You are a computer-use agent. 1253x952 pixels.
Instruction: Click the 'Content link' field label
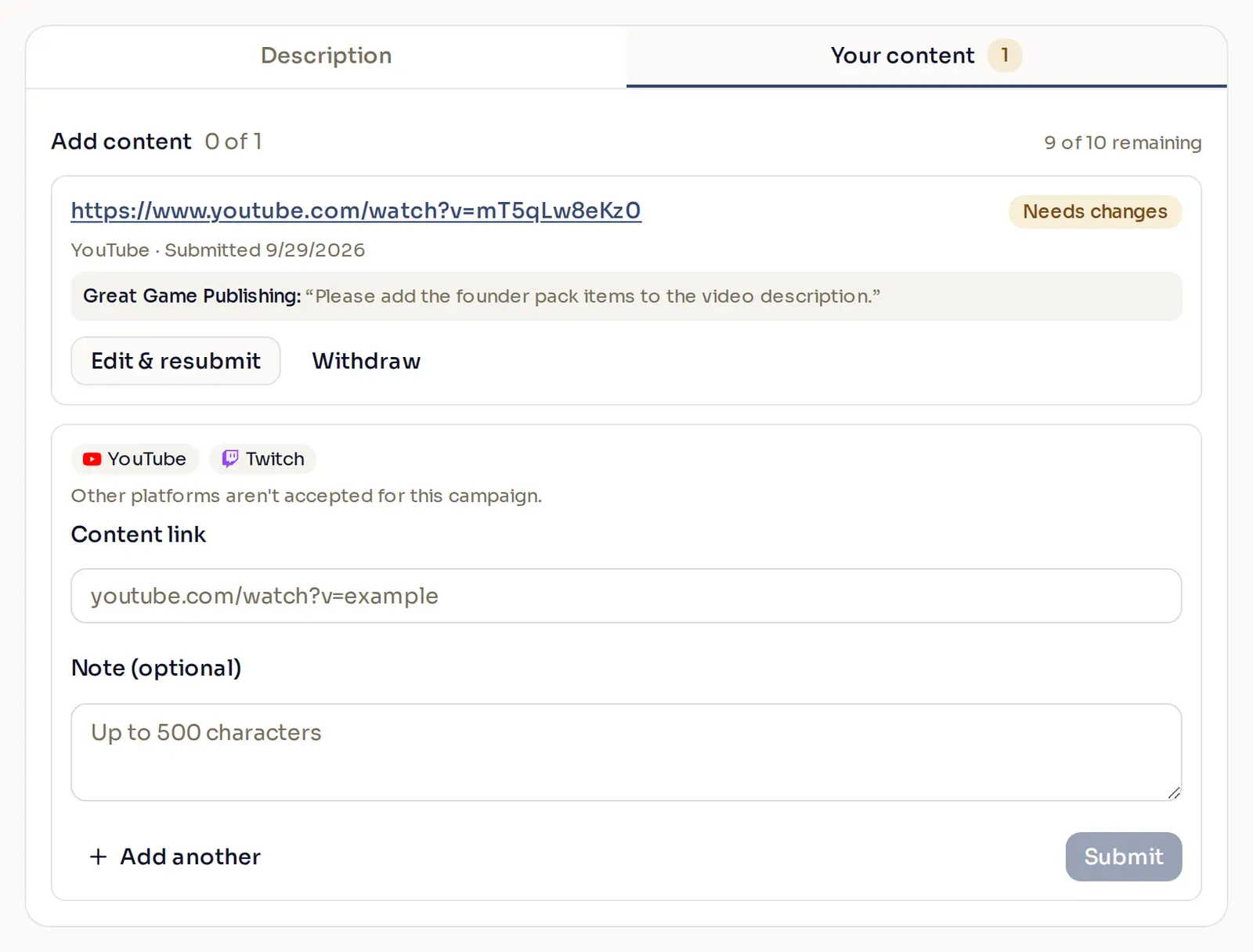[139, 534]
